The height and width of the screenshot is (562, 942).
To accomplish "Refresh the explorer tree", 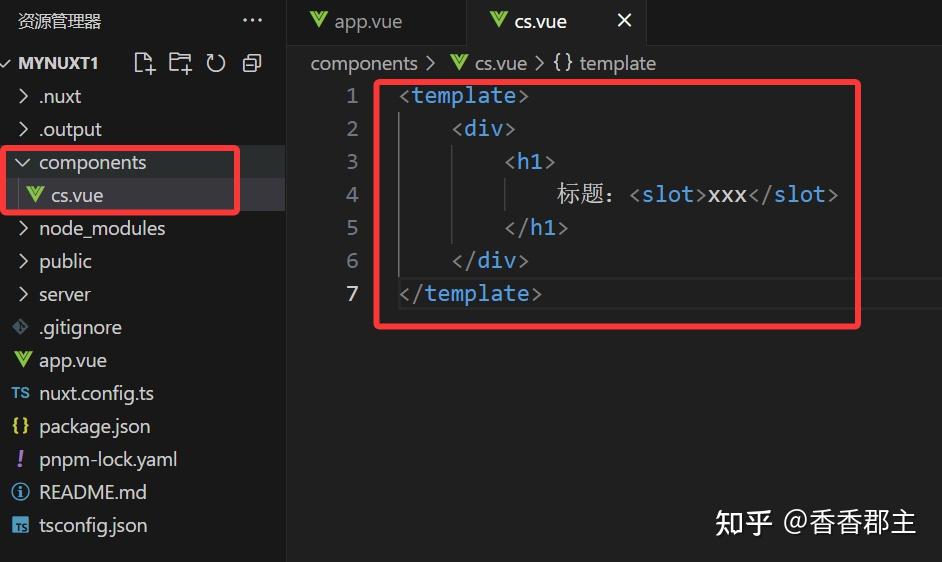I will point(216,63).
